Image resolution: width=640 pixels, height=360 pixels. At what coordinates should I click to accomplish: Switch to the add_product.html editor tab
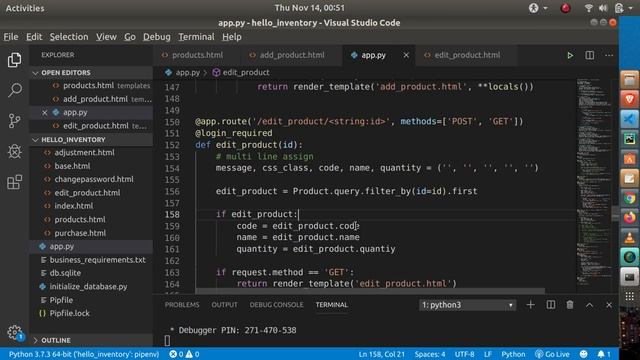coord(290,55)
